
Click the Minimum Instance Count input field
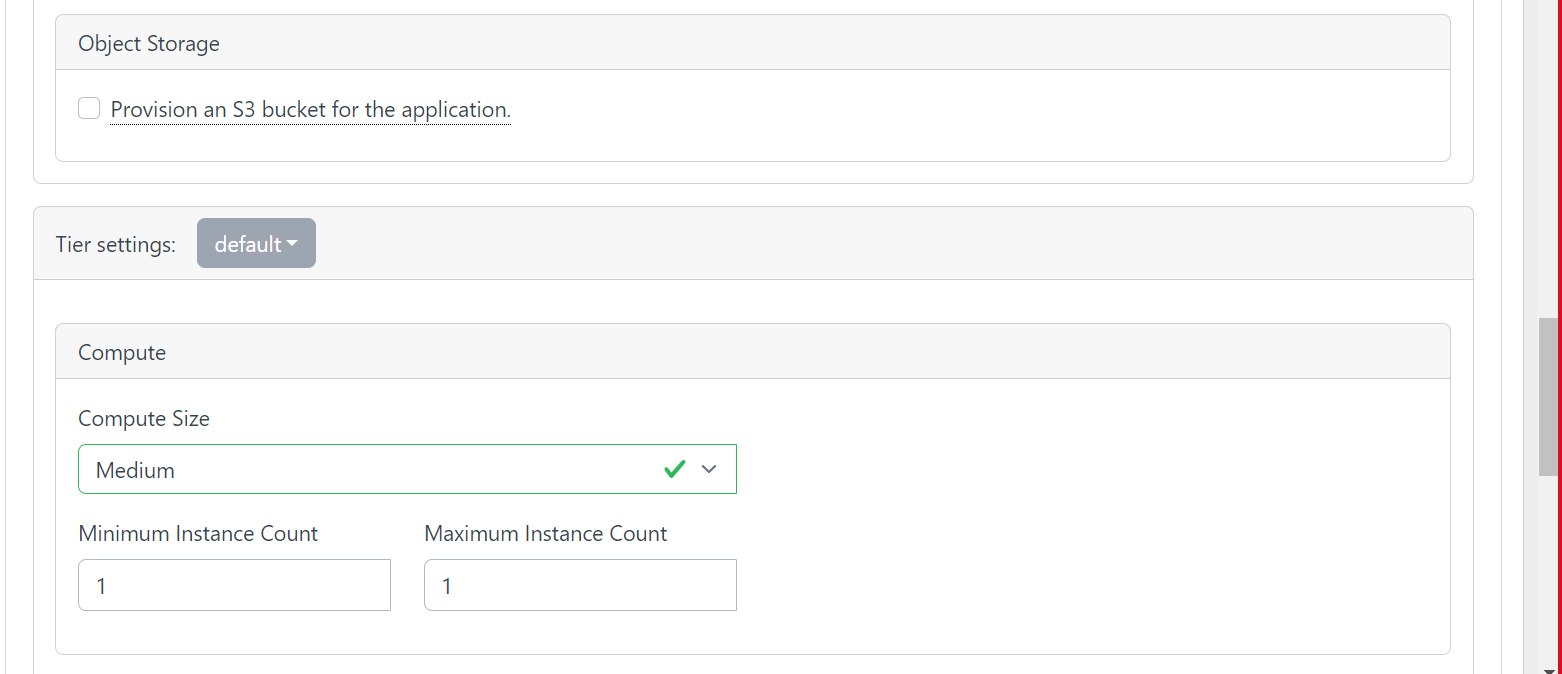[234, 585]
